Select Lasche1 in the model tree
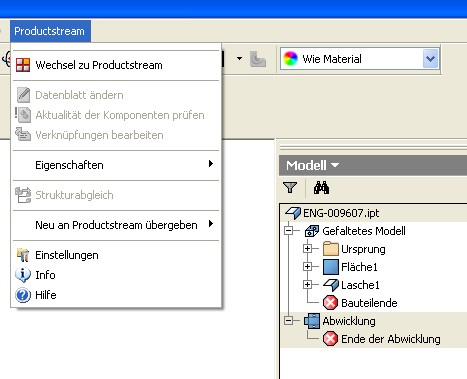Screen dimensions: 467x379 (360, 285)
